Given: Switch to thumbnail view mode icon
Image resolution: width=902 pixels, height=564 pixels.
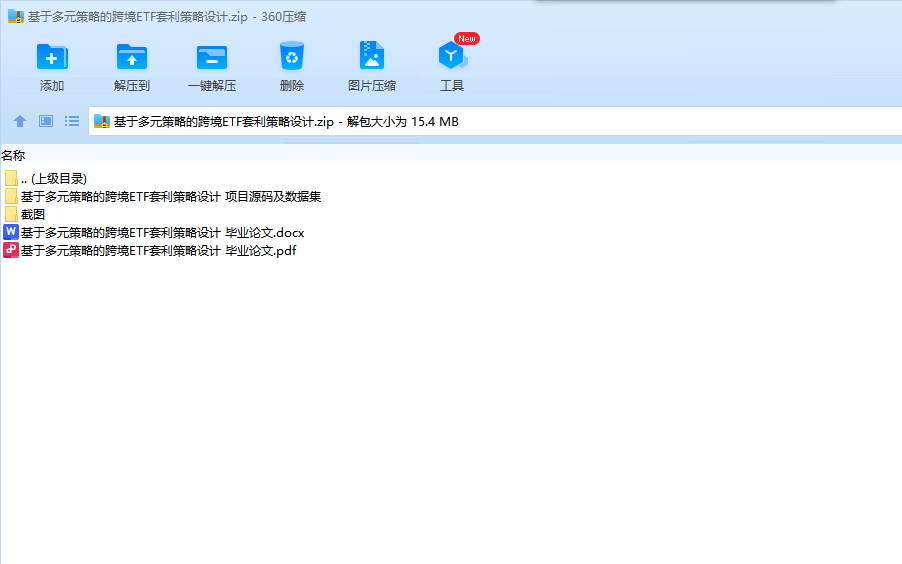Looking at the screenshot, I should click(x=46, y=121).
